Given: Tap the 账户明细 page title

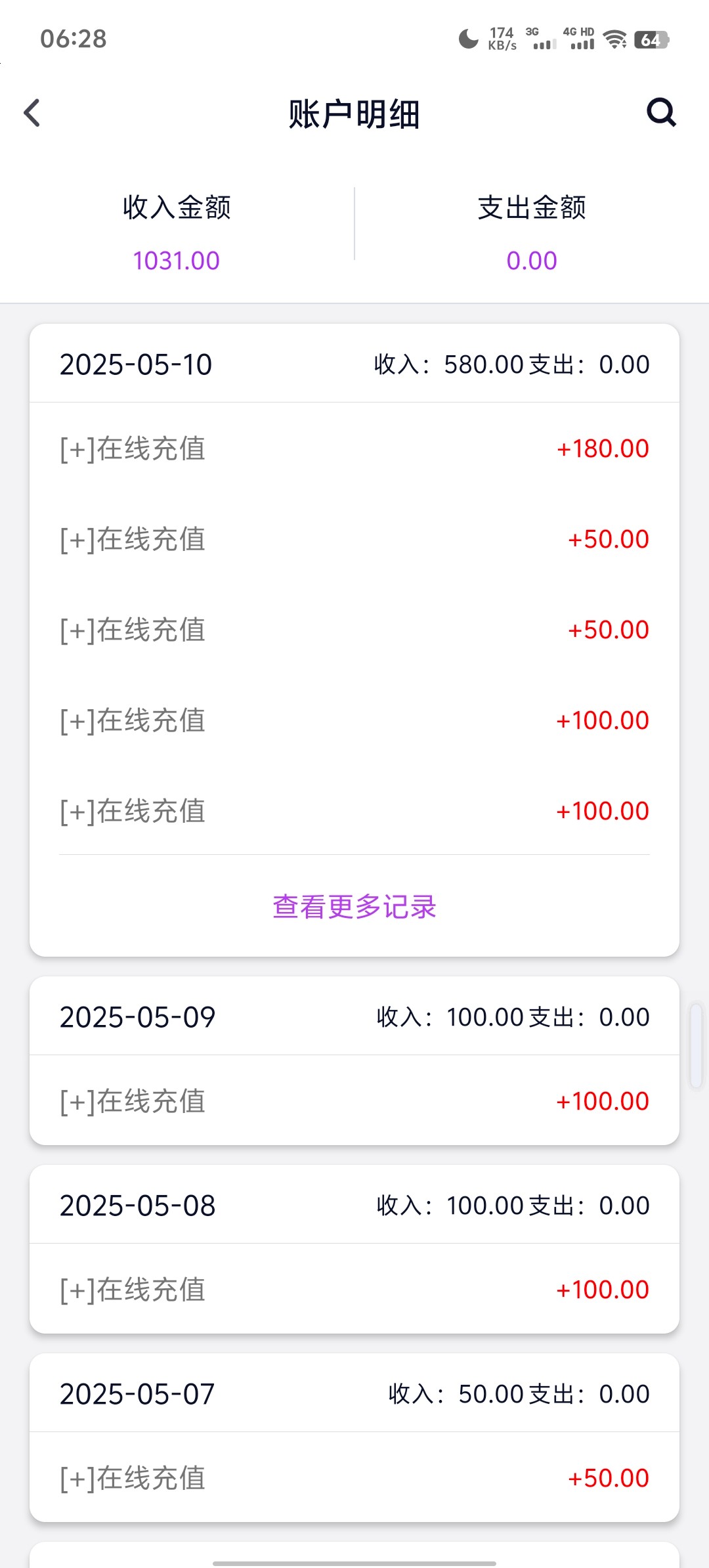Looking at the screenshot, I should pos(354,114).
